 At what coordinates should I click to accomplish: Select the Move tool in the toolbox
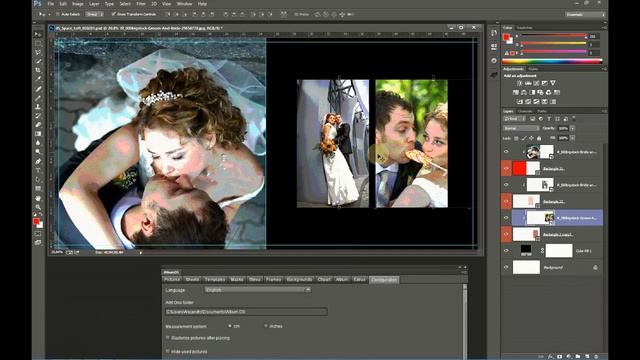click(38, 34)
